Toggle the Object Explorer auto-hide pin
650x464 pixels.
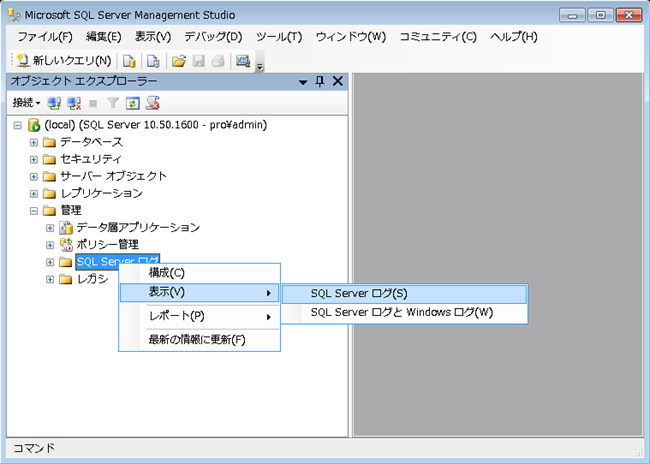320,81
